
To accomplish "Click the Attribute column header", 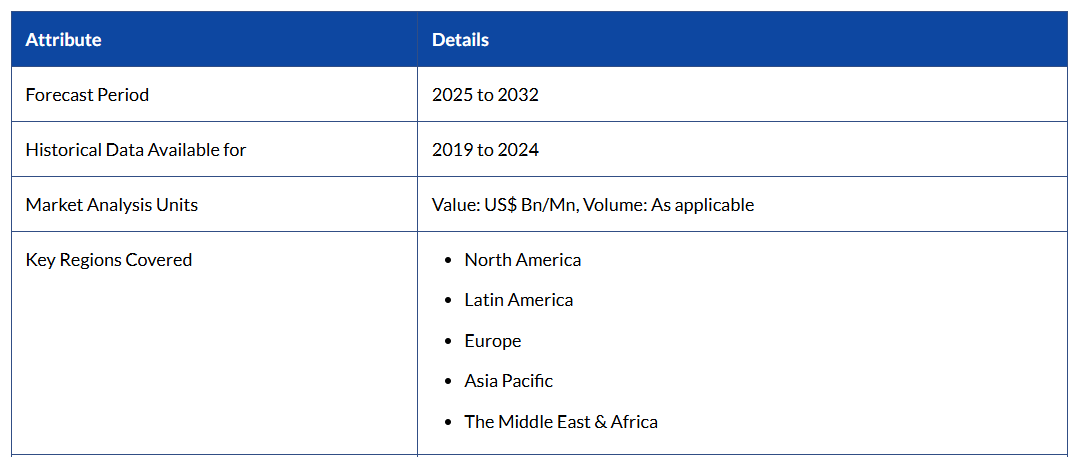I will coord(63,40).
